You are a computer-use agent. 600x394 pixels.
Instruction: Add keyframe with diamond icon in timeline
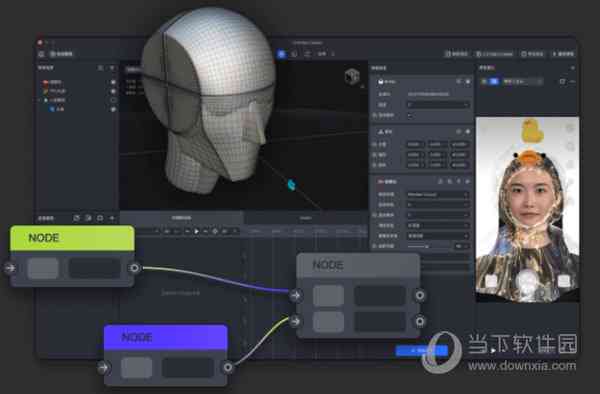coord(215,231)
